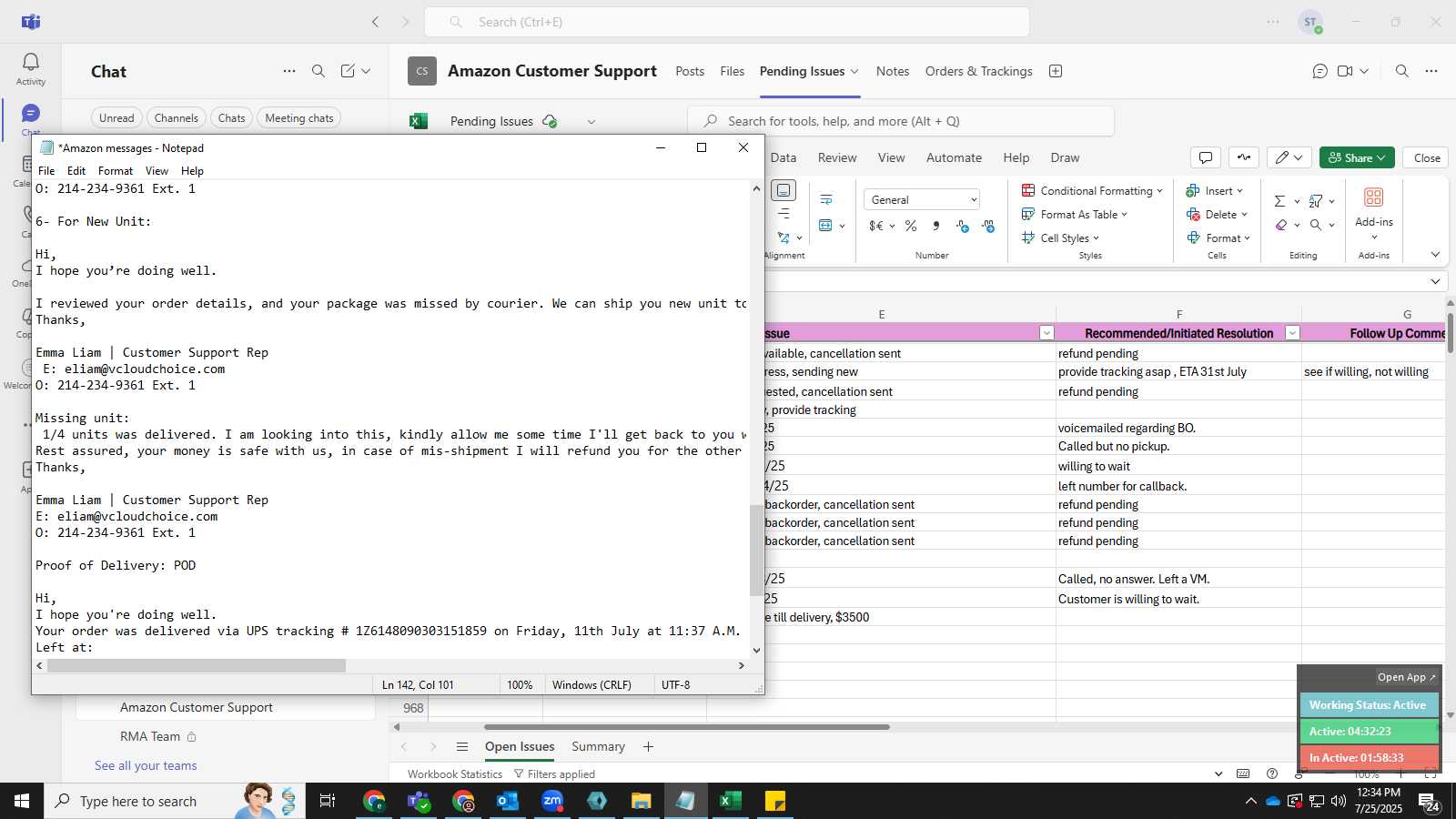Viewport: 1456px width, 819px height.
Task: Toggle the Channels chat filter
Action: click(x=176, y=118)
